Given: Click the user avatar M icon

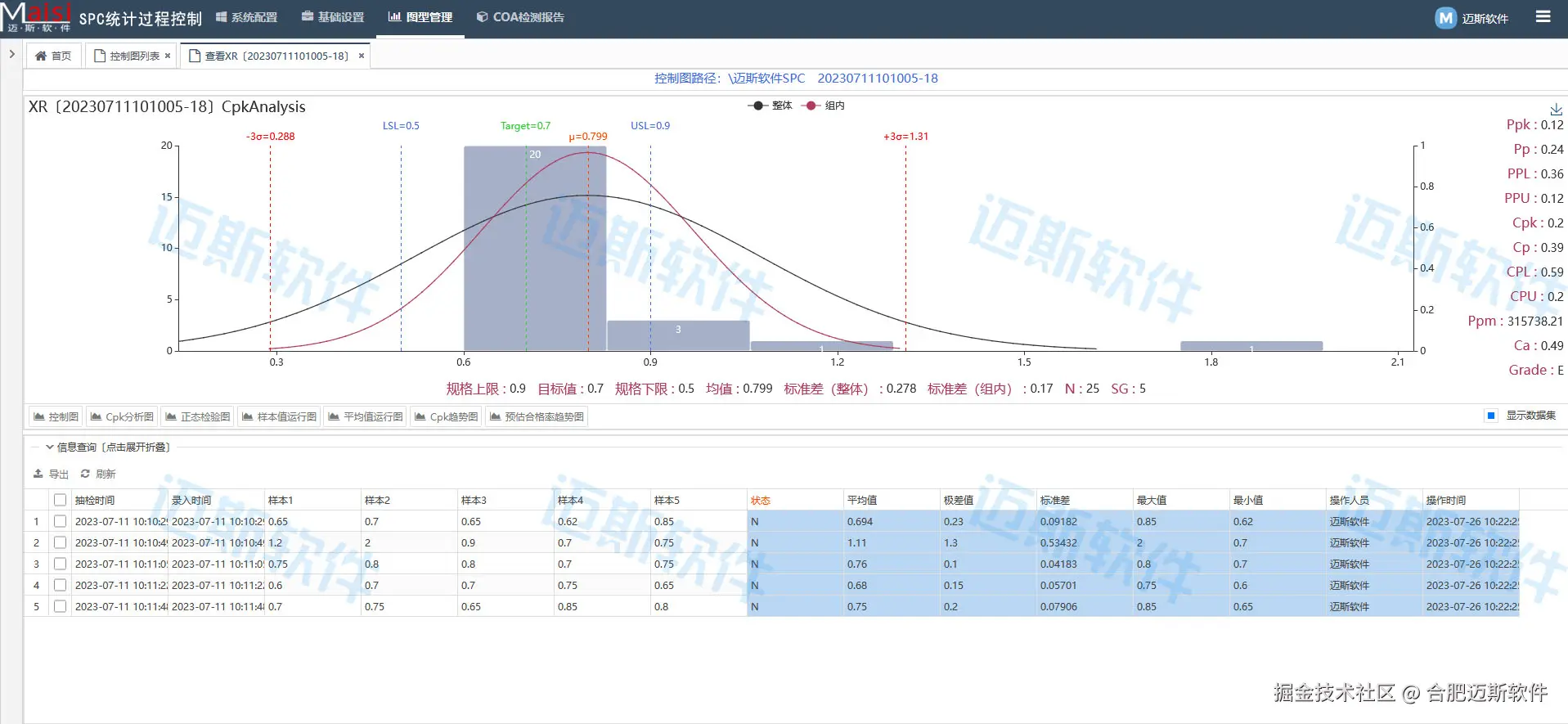Looking at the screenshot, I should coord(1445,18).
